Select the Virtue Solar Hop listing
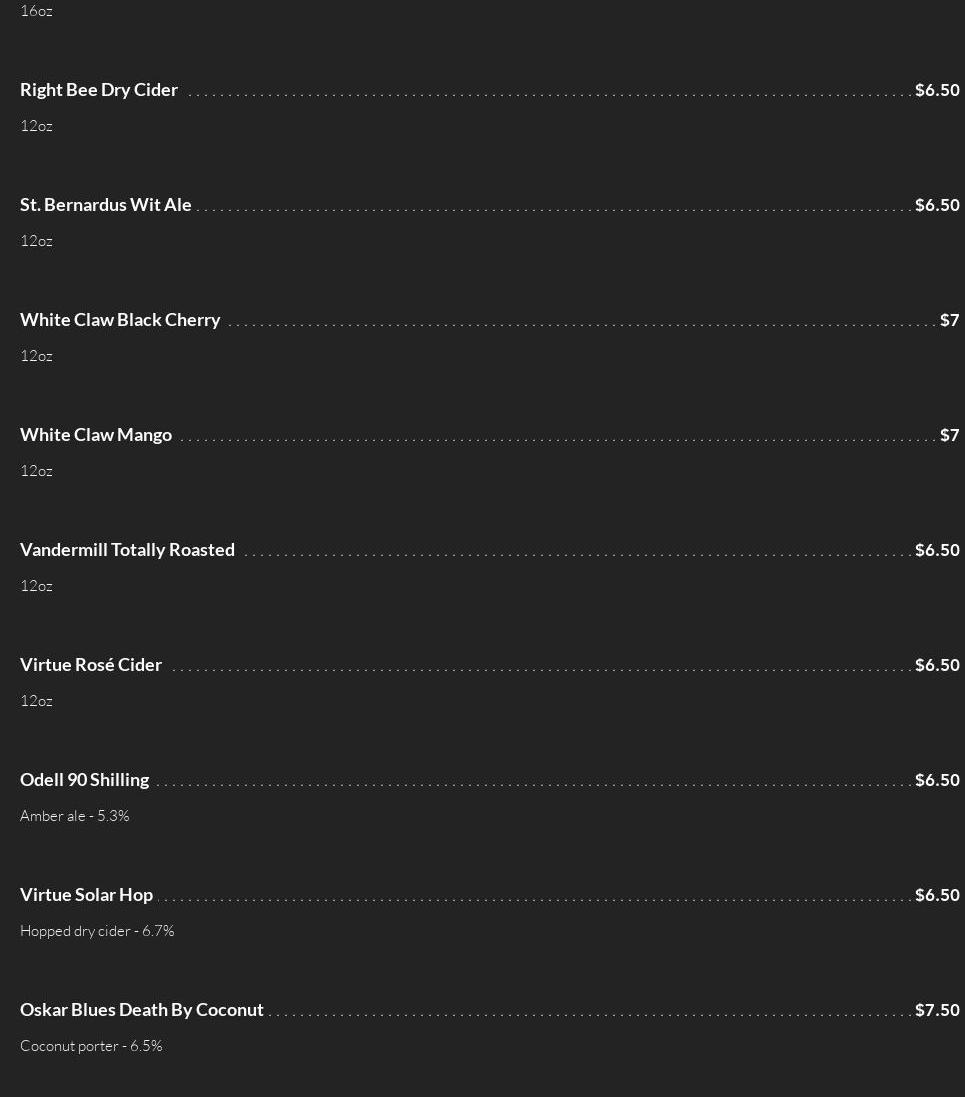 point(87,895)
